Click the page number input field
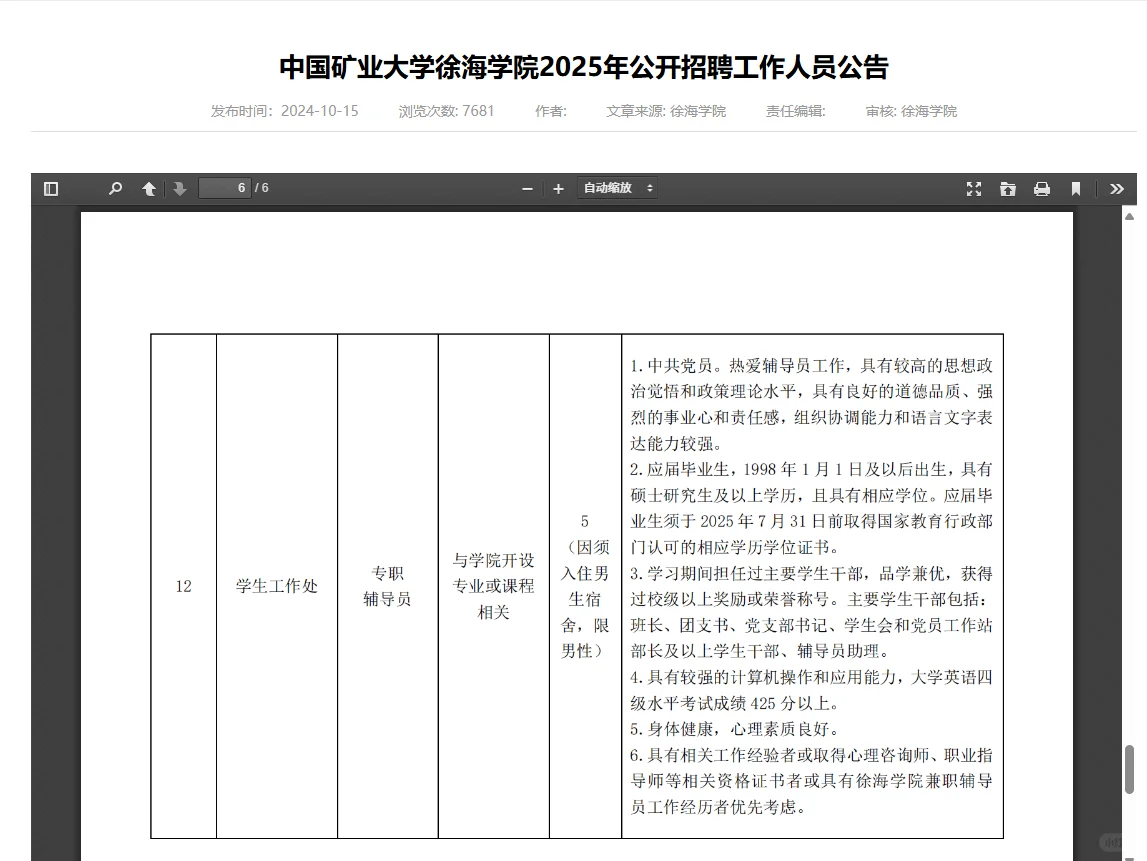The image size is (1147, 861). click(x=225, y=188)
